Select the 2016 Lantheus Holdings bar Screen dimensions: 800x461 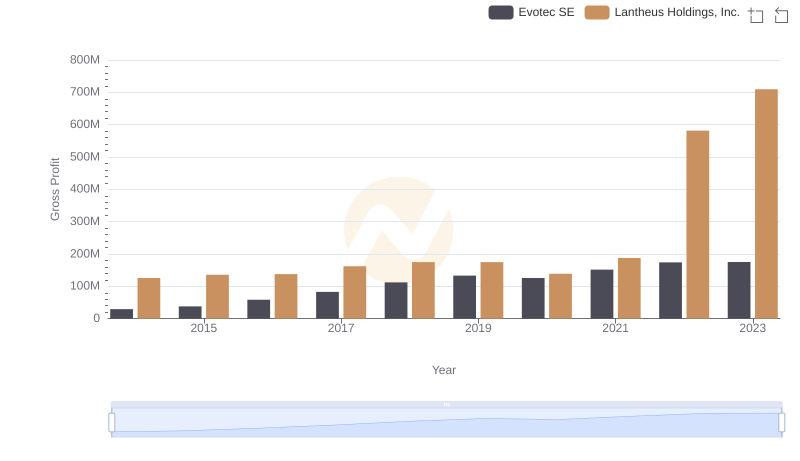click(x=286, y=296)
